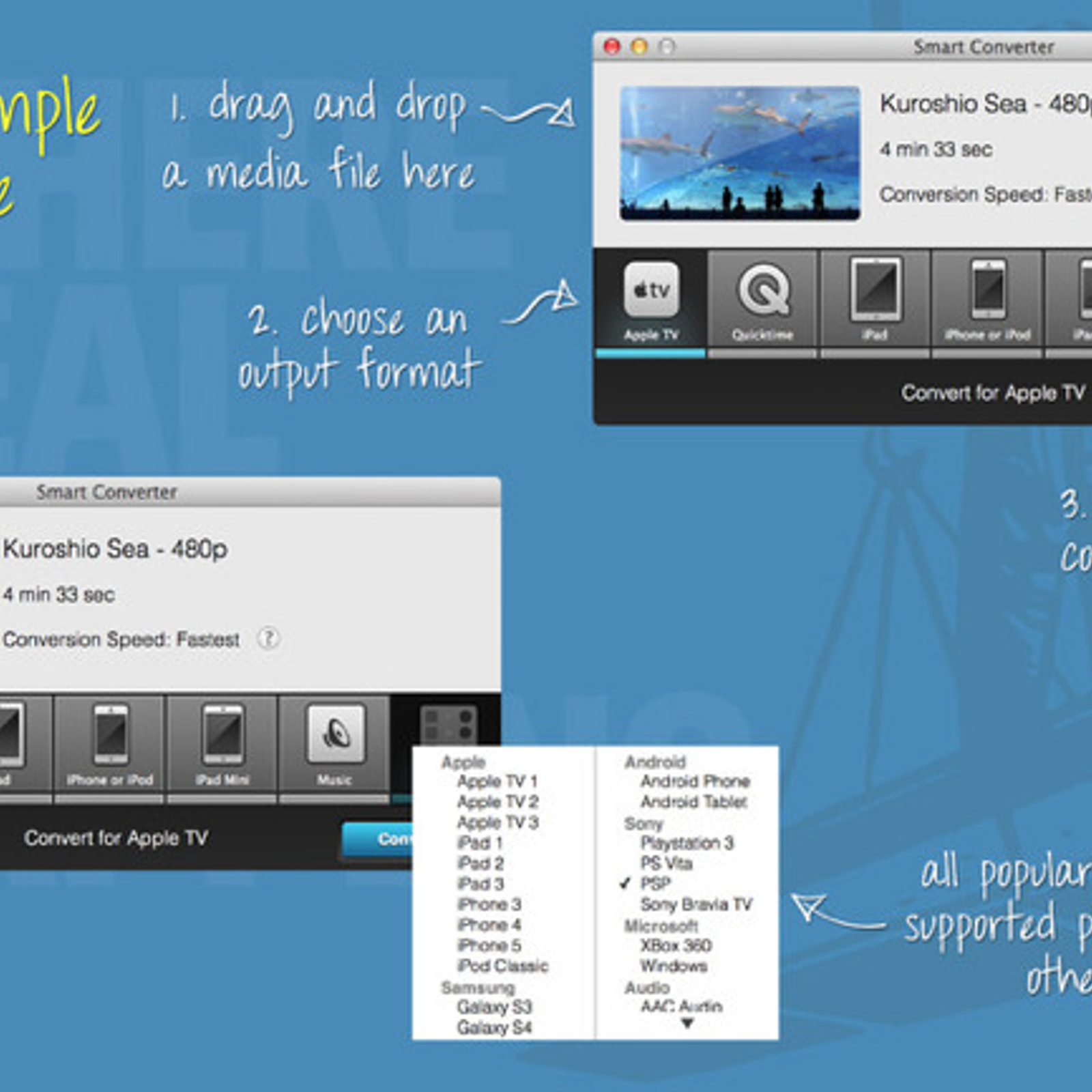Choose iPad 1 from menu
Screen dimensions: 1092x1092
tap(480, 843)
